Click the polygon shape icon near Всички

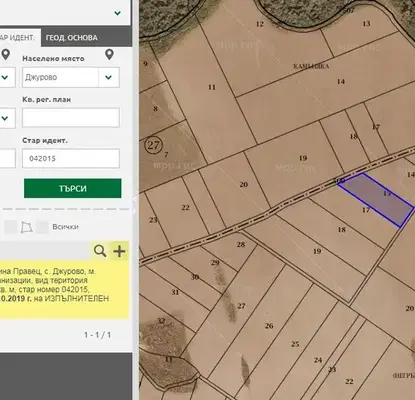(27, 227)
